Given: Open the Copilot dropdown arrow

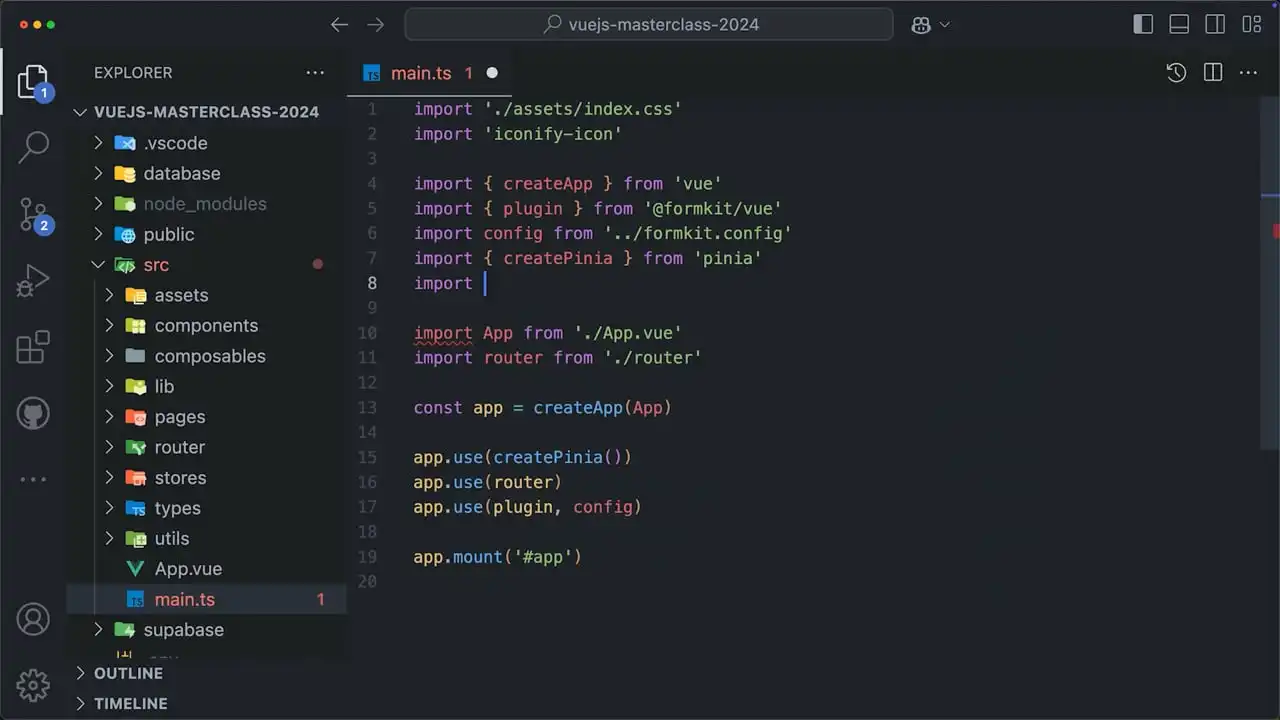Looking at the screenshot, I should pos(945,25).
